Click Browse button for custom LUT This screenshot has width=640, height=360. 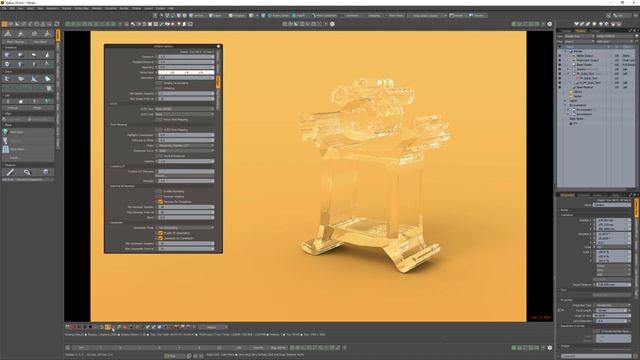(x=186, y=176)
